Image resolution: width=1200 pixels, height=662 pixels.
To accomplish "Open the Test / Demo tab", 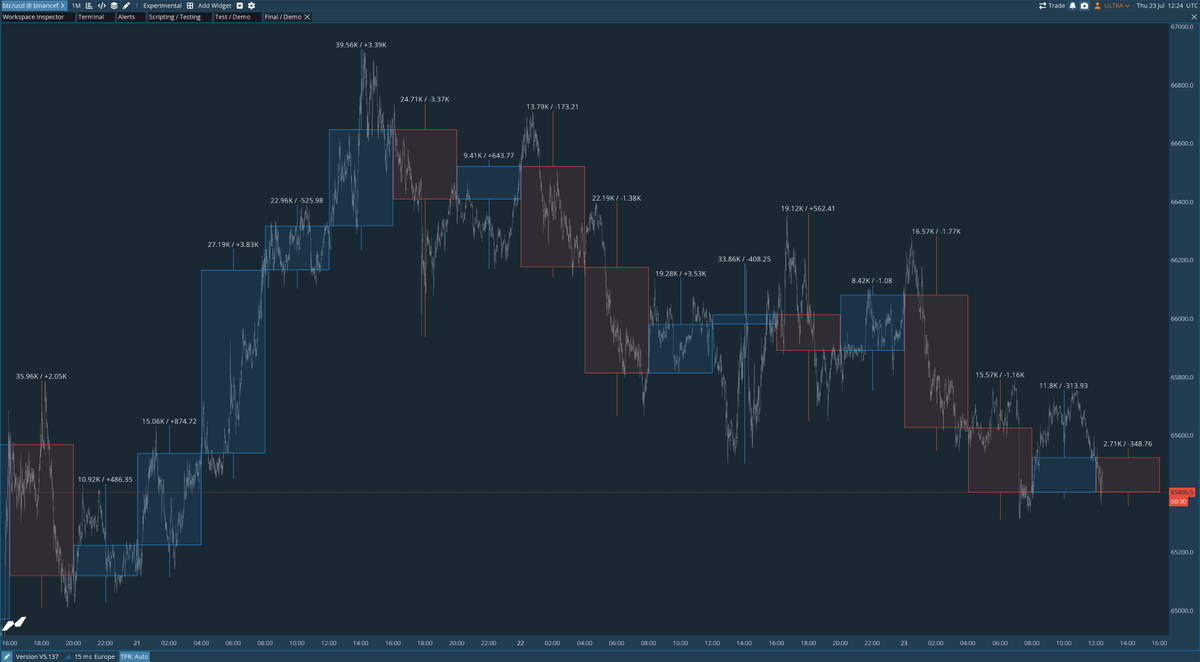I will [237, 17].
